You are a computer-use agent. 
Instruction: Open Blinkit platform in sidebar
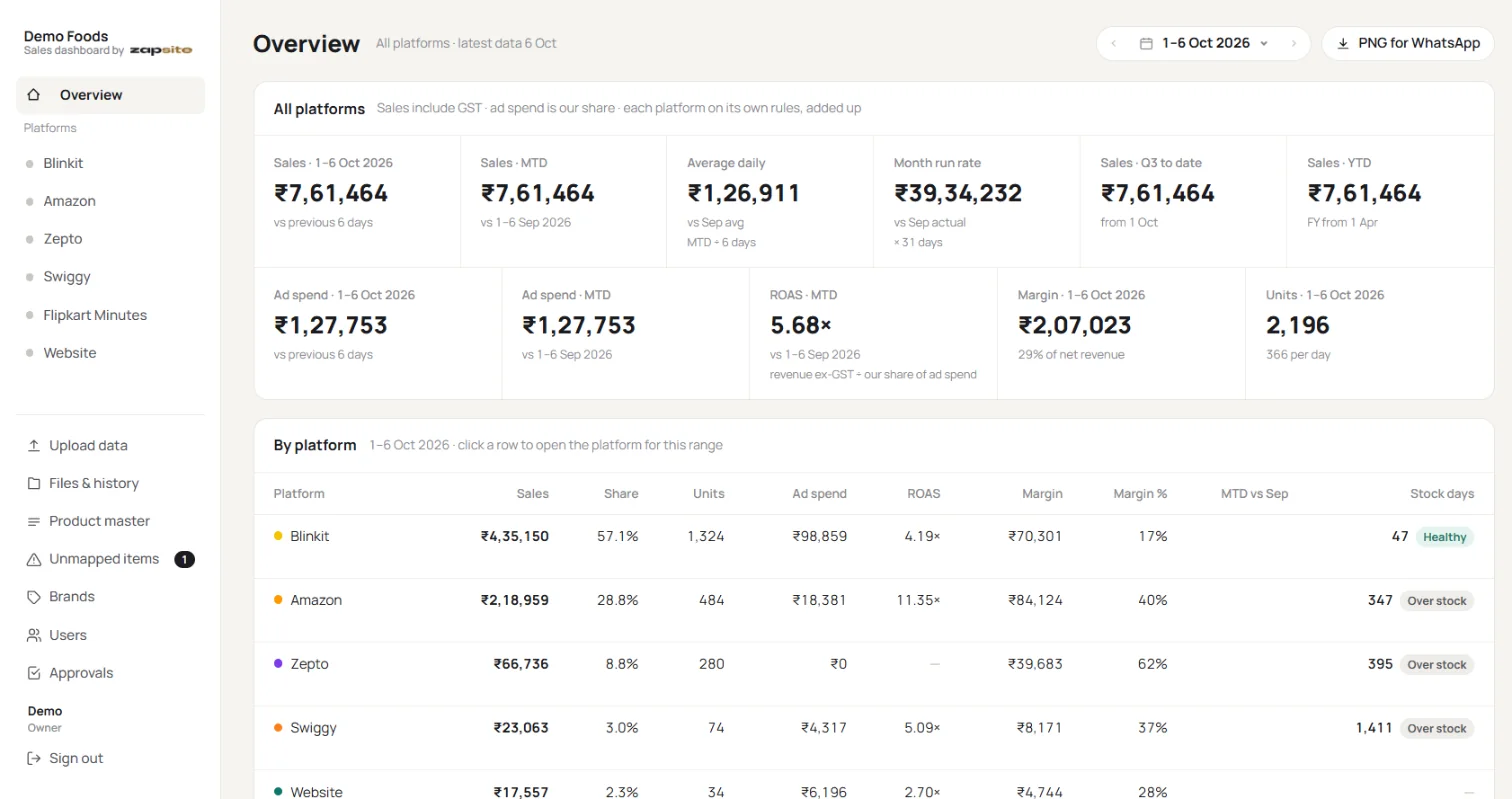pos(110,163)
